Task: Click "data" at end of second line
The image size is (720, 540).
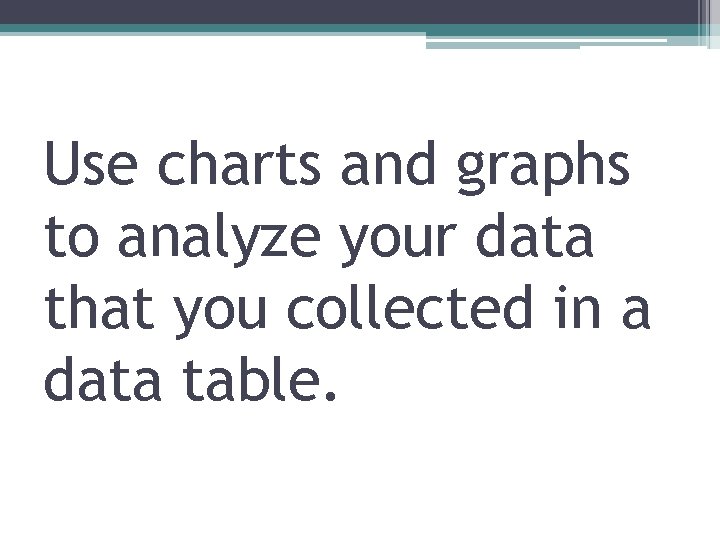Action: (535, 234)
